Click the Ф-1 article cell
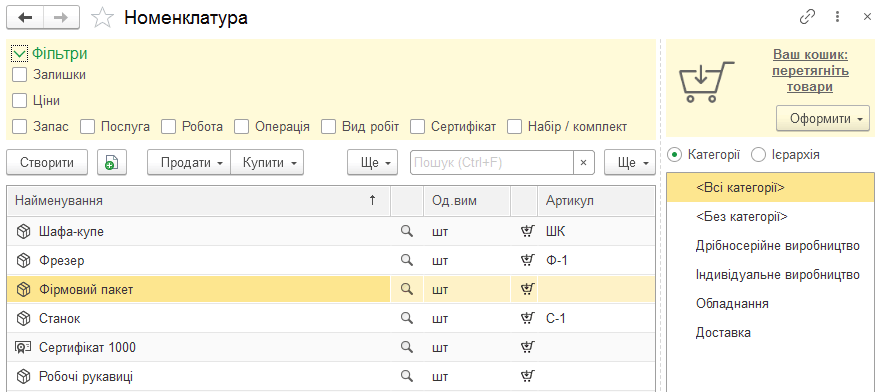This screenshot has height=392, width=876. click(x=596, y=260)
